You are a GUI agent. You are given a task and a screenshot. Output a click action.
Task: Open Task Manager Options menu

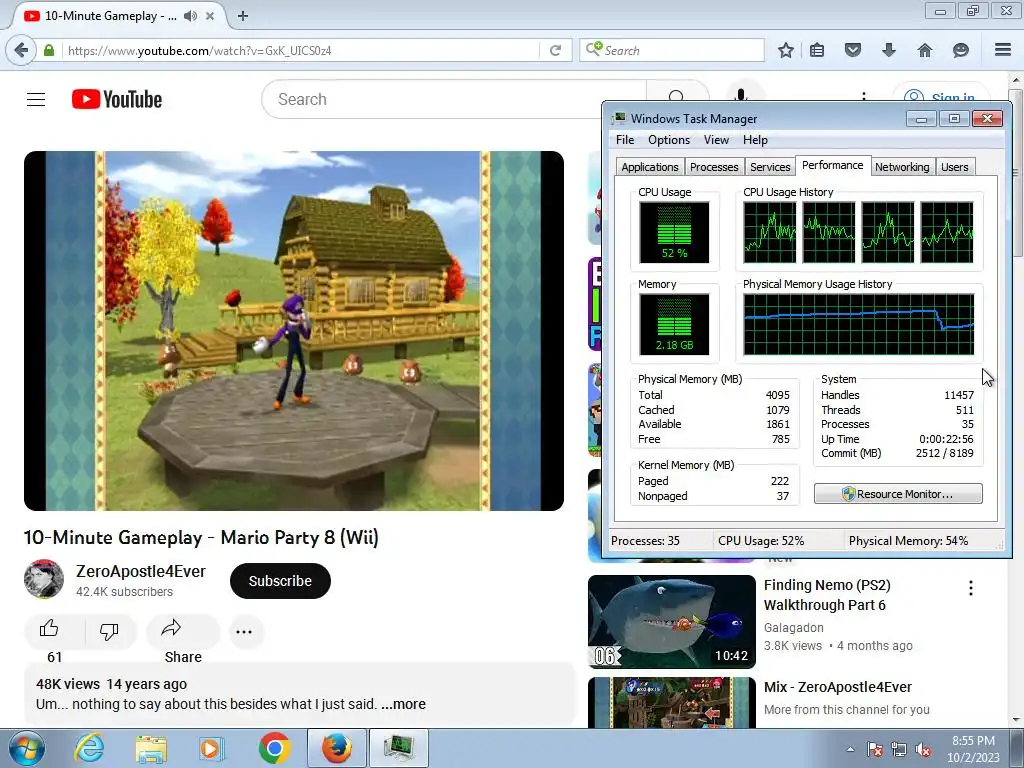coord(669,140)
